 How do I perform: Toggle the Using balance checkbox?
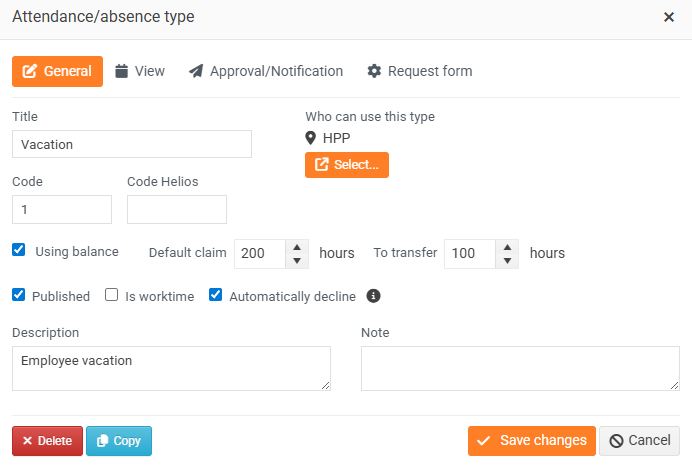point(19,251)
